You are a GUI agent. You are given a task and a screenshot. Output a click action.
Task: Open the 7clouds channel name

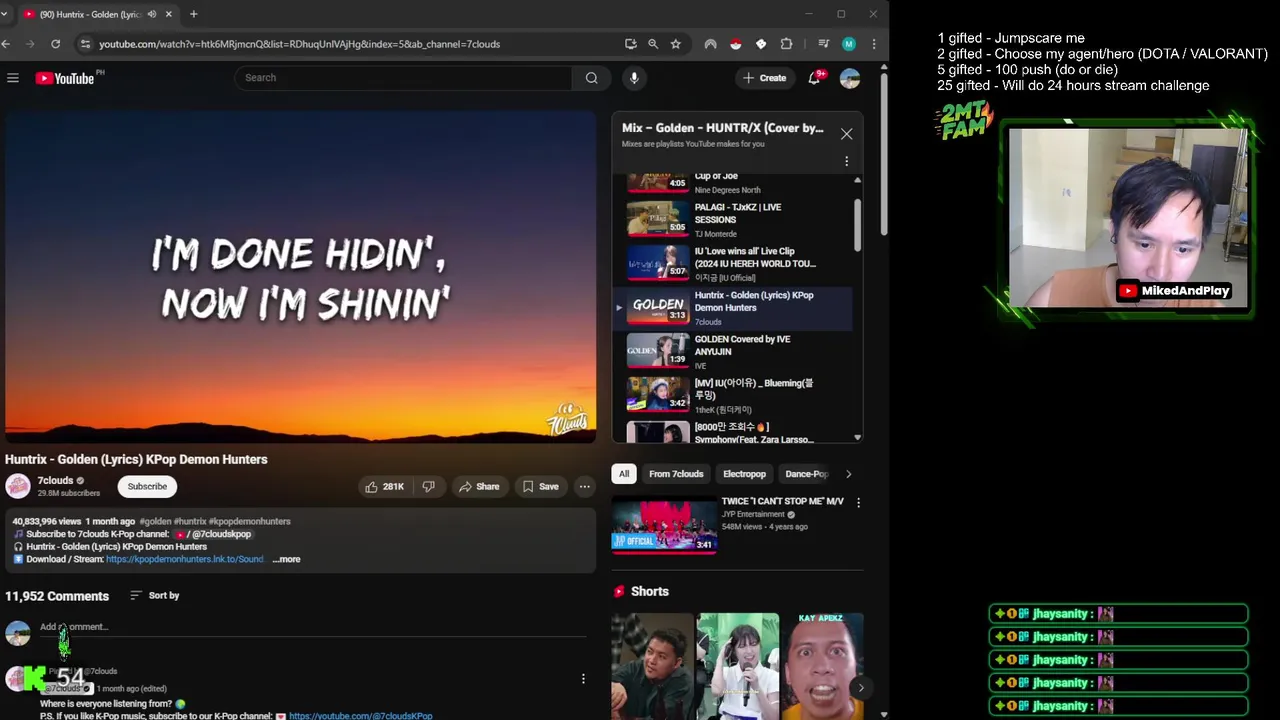tap(55, 481)
